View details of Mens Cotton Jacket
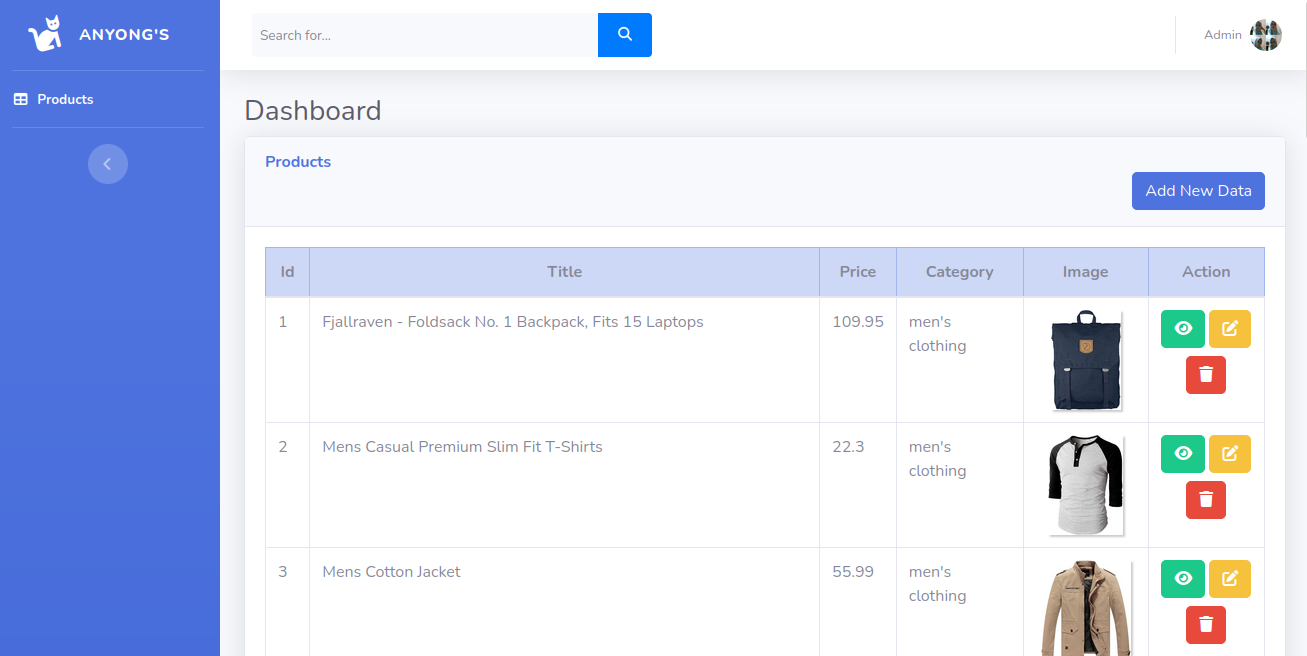The width and height of the screenshot is (1307, 656). click(x=1183, y=579)
